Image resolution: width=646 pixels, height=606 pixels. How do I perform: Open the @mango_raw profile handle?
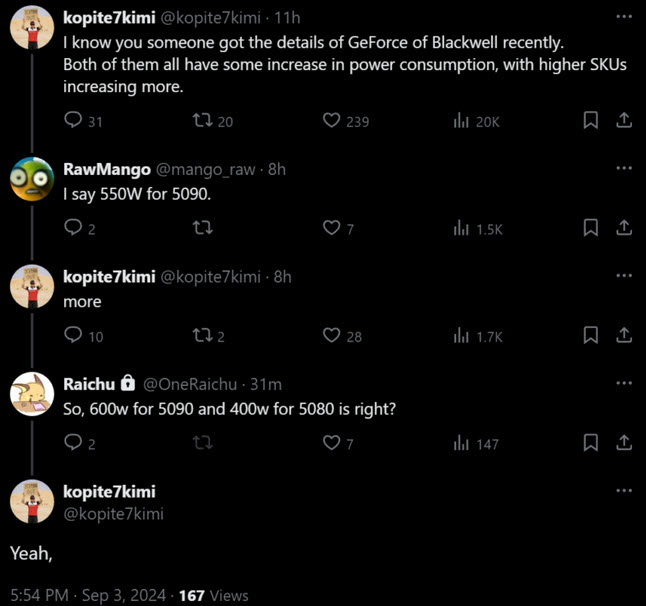[x=205, y=169]
